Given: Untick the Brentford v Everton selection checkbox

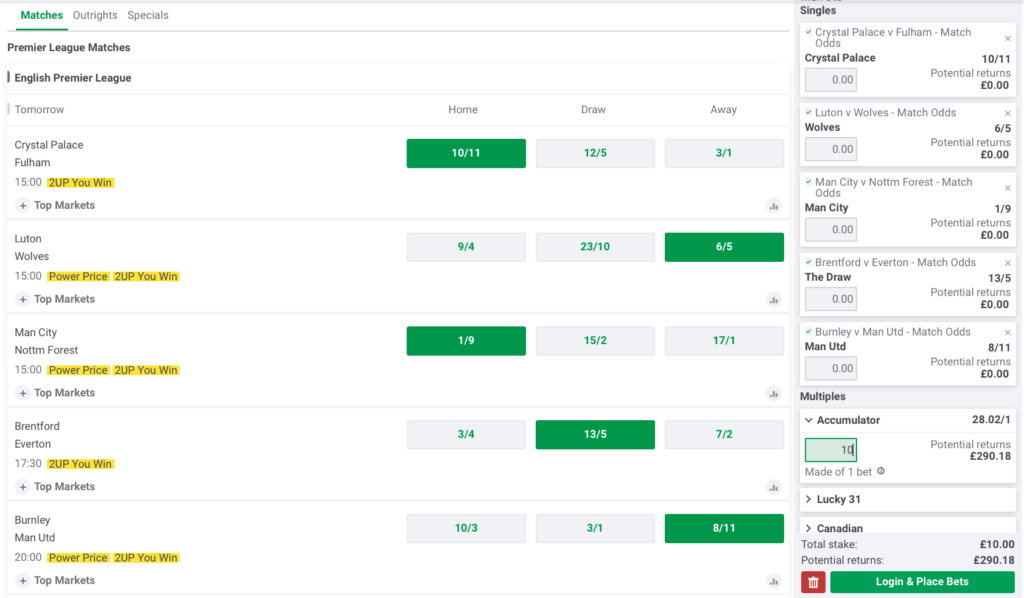Looking at the screenshot, I should tap(809, 262).
